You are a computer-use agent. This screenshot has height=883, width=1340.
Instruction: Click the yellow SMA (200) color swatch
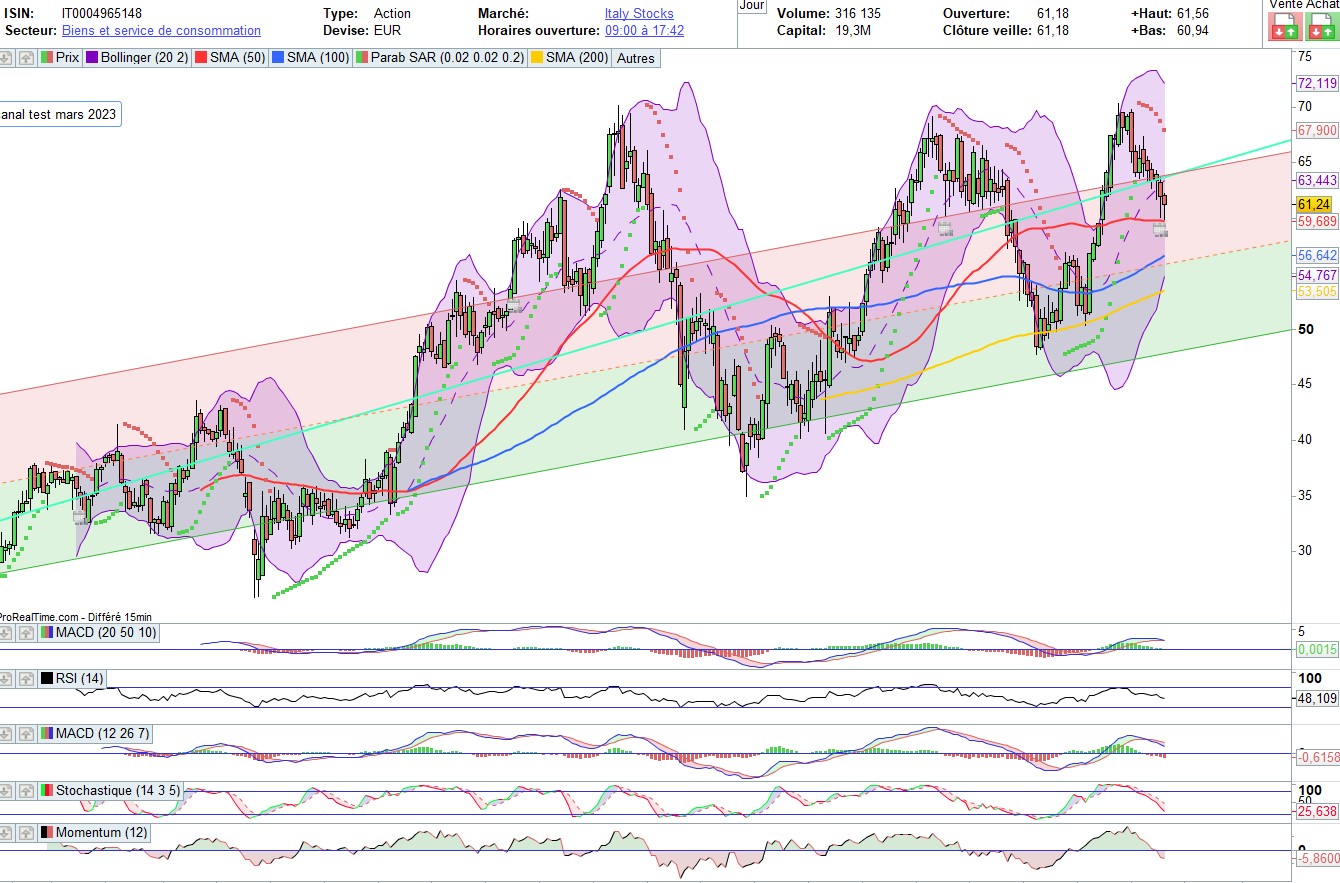point(536,58)
